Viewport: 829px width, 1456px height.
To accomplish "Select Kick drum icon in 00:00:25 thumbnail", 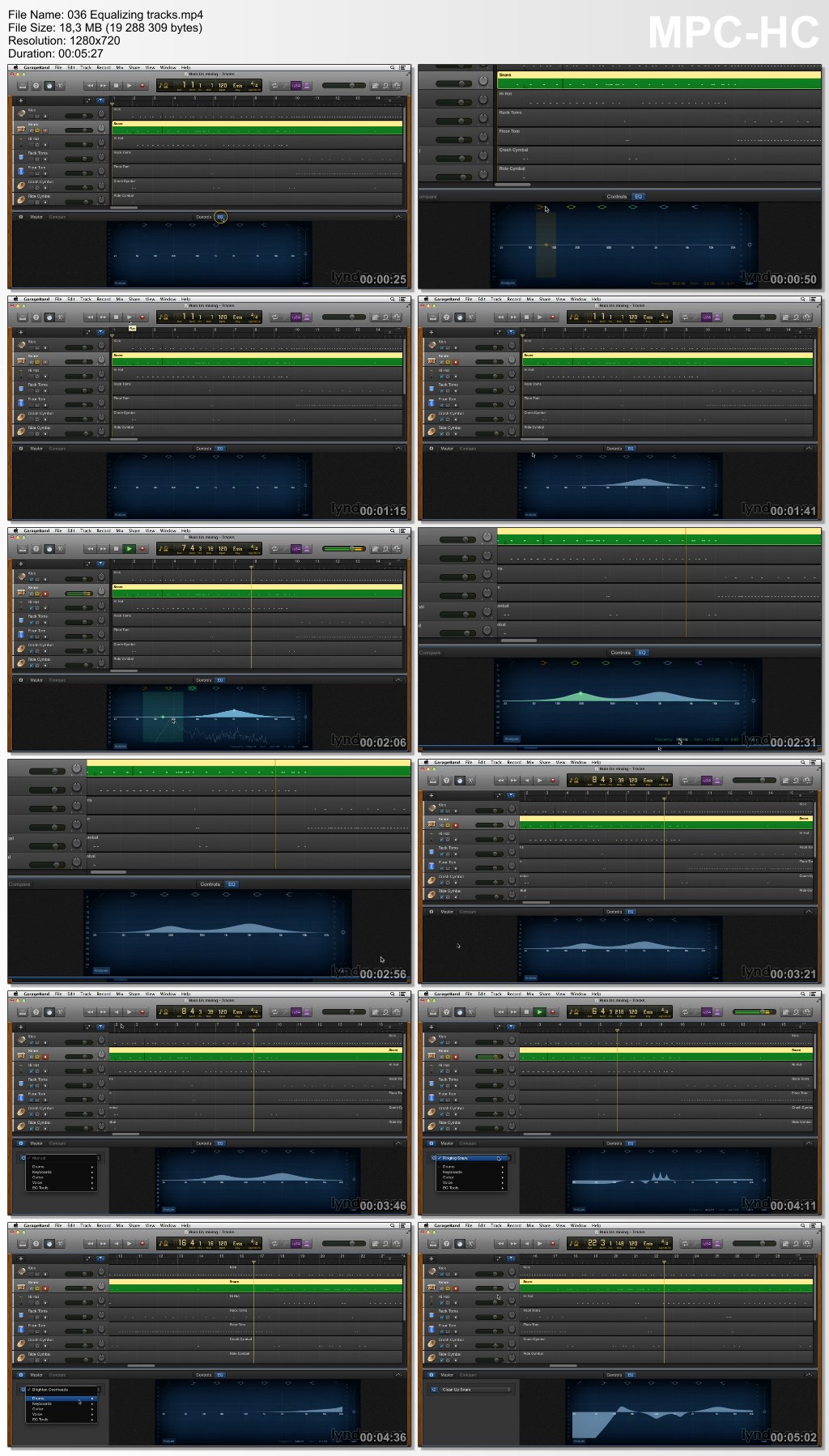I will [22, 113].
